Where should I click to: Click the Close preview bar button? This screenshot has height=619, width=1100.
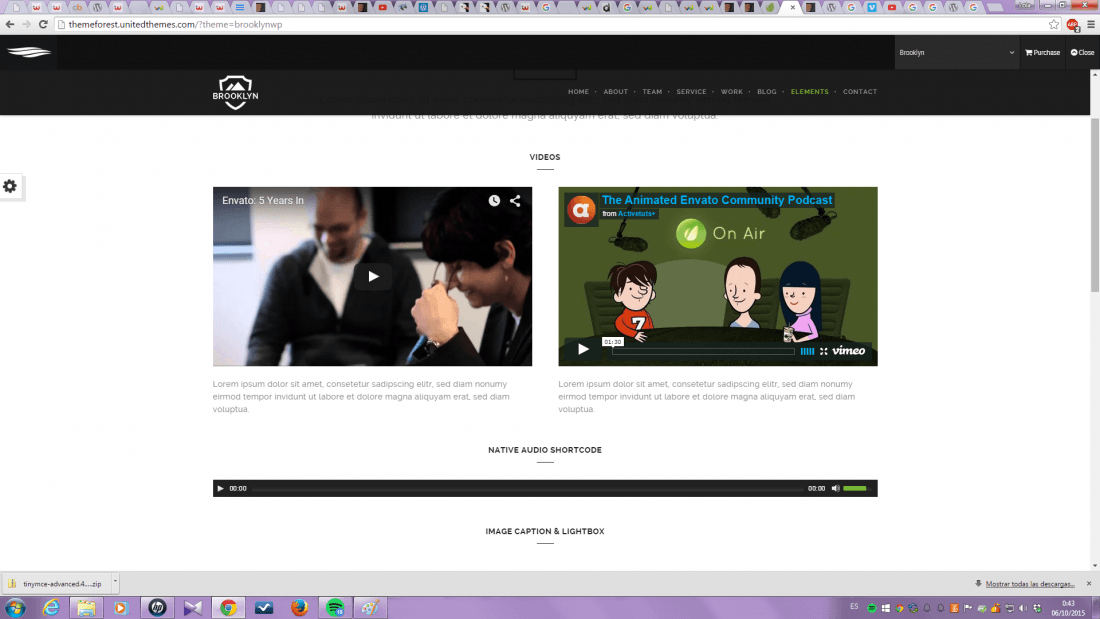point(1082,53)
